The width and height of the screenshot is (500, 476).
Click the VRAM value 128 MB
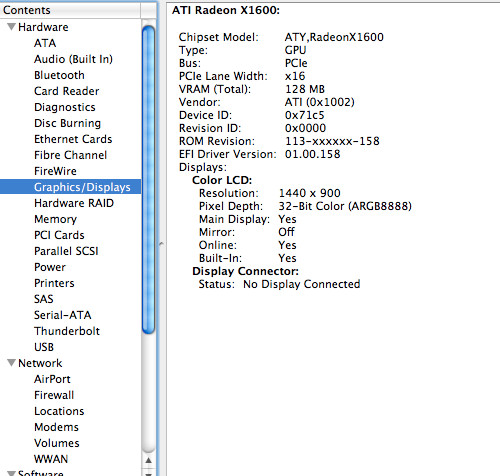(305, 89)
